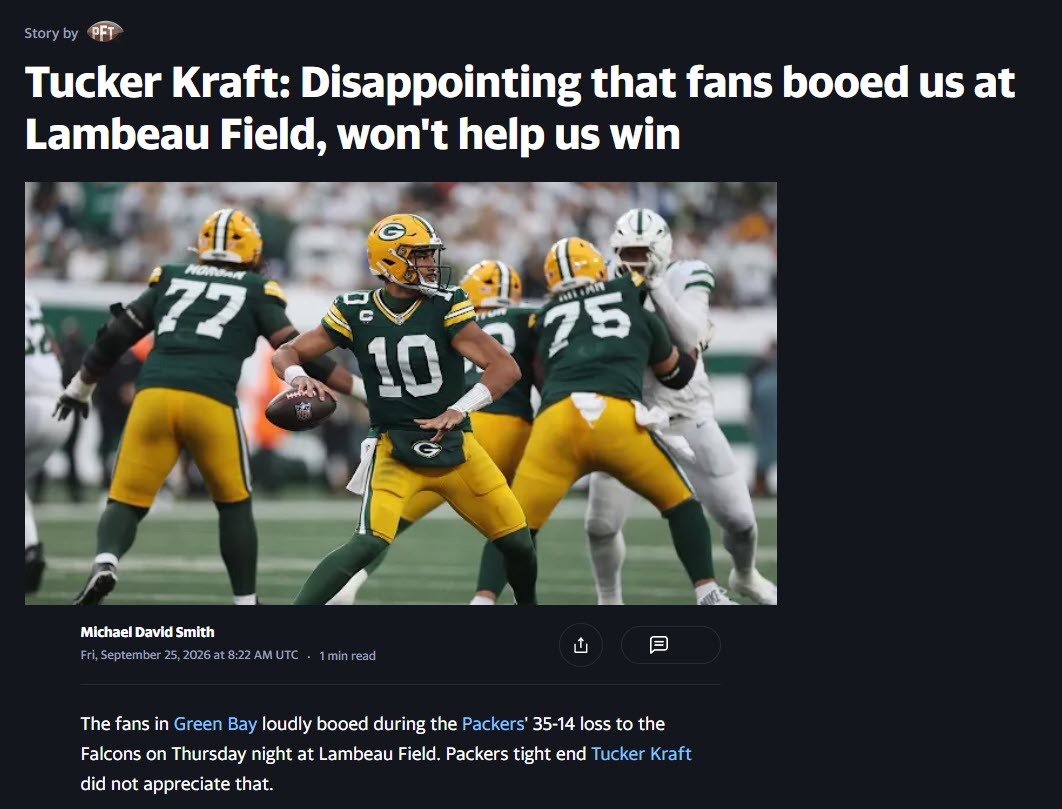Open the PFT football logo source link

104,32
